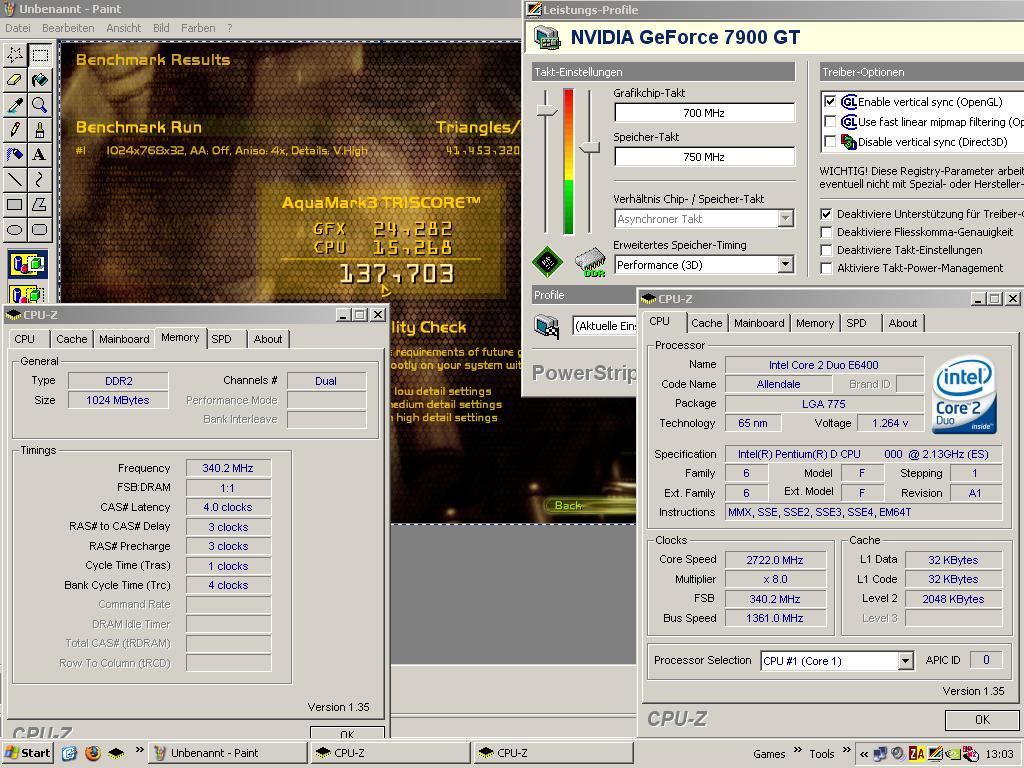
Task: Select the Pick Color eyedropper tool
Action: tap(15, 104)
